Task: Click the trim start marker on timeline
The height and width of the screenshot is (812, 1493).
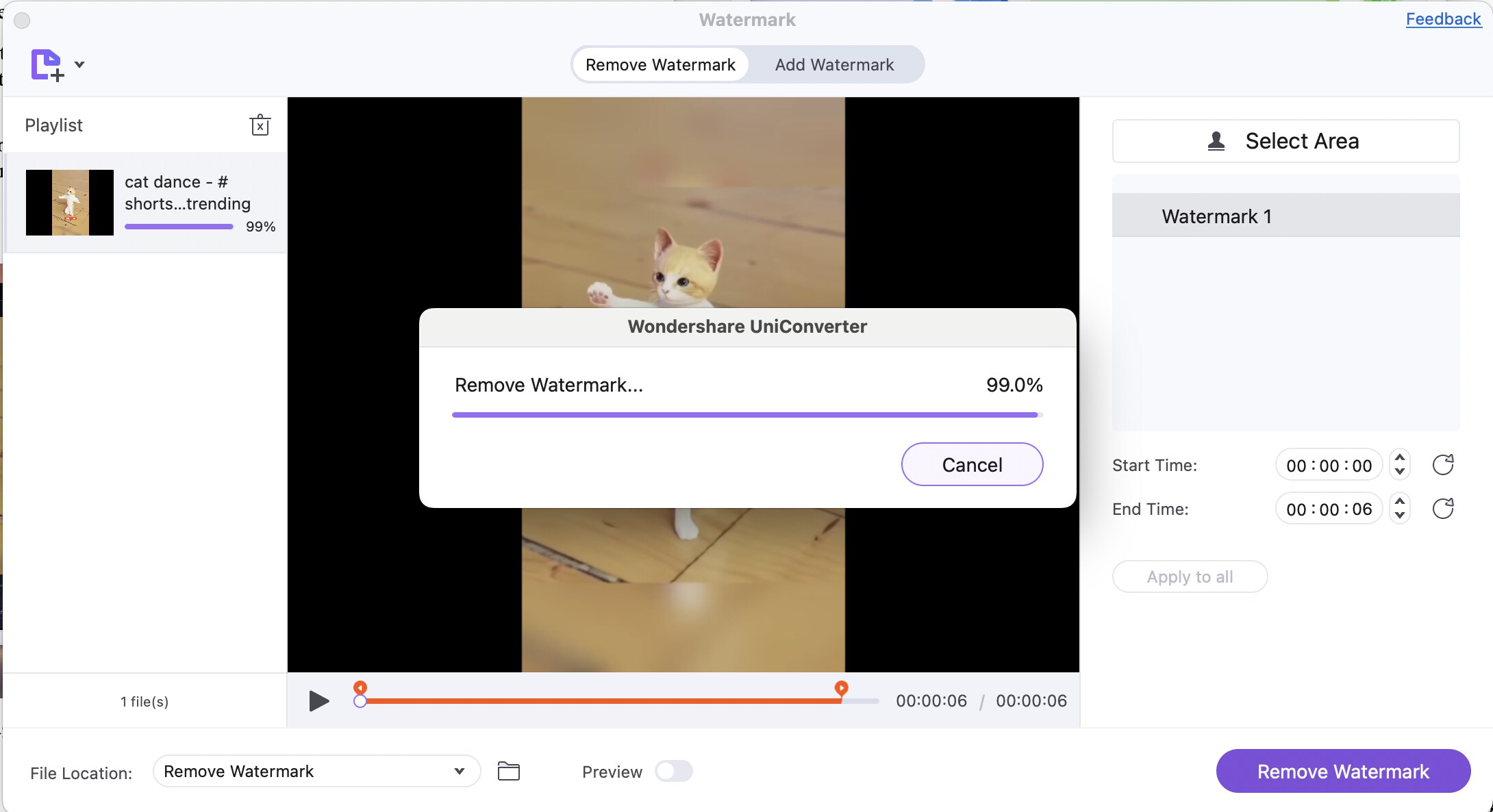Action: 360,687
